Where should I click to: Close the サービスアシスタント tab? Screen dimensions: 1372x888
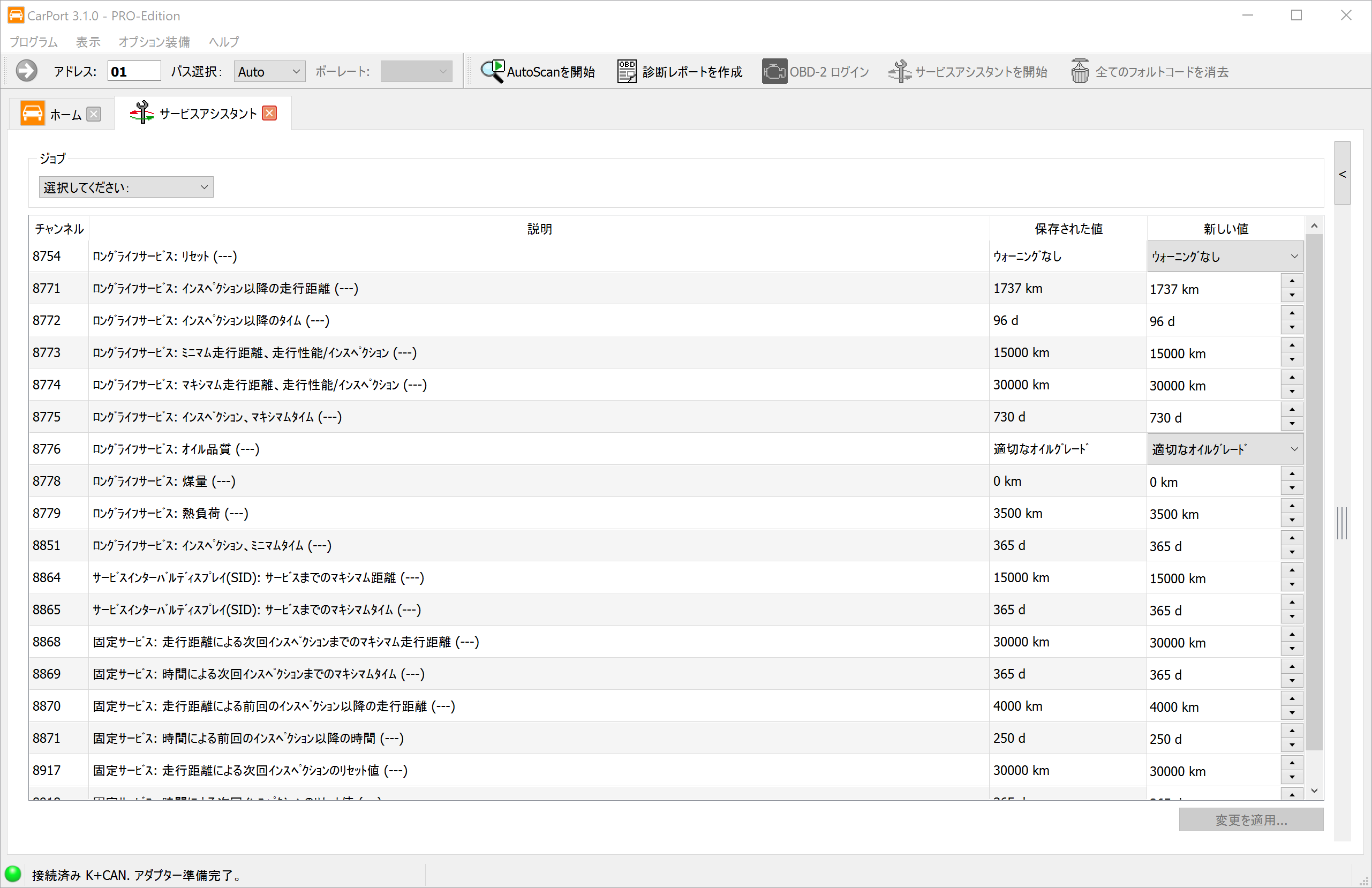(x=269, y=113)
